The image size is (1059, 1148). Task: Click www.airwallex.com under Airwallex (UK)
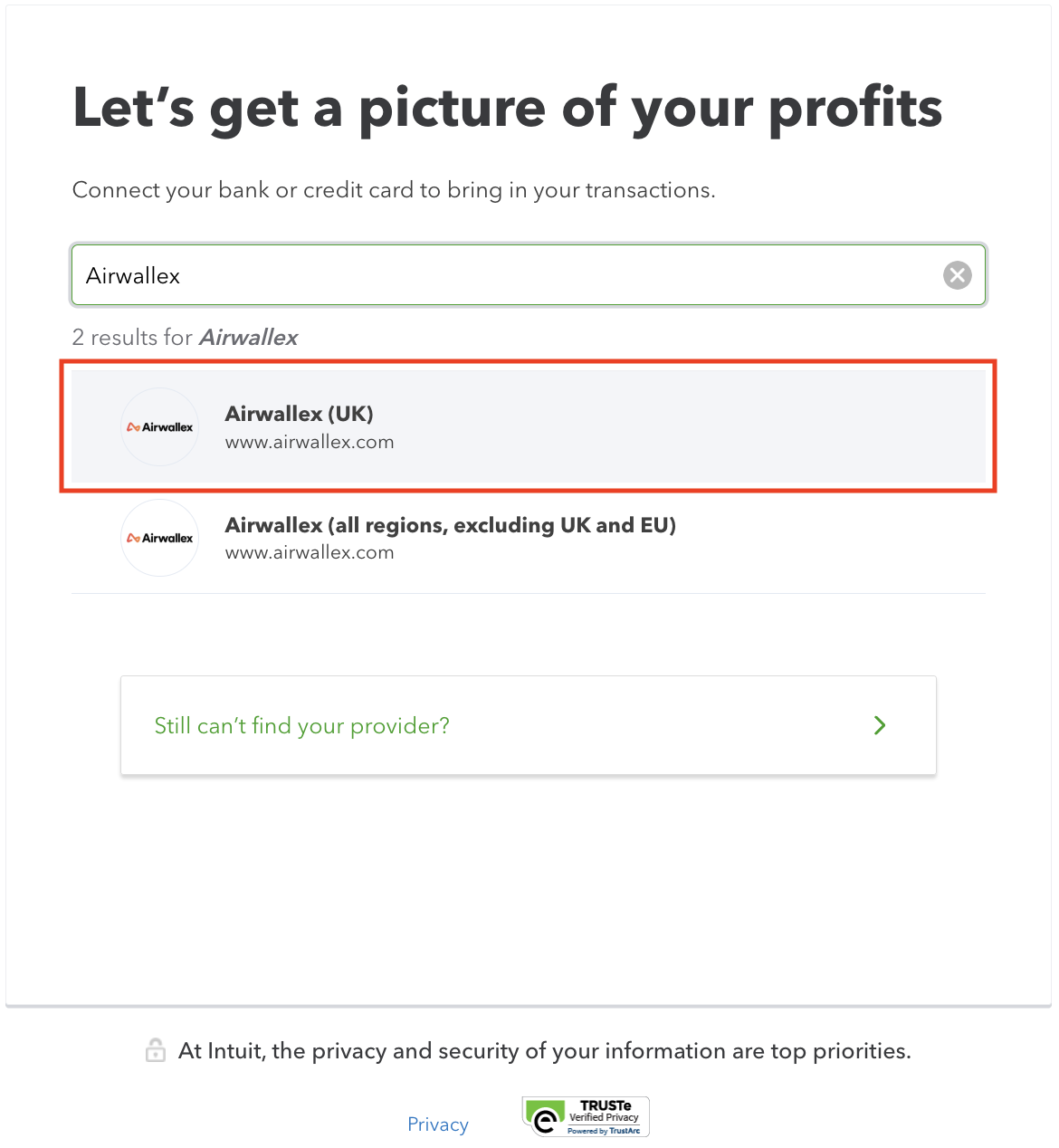[310, 443]
